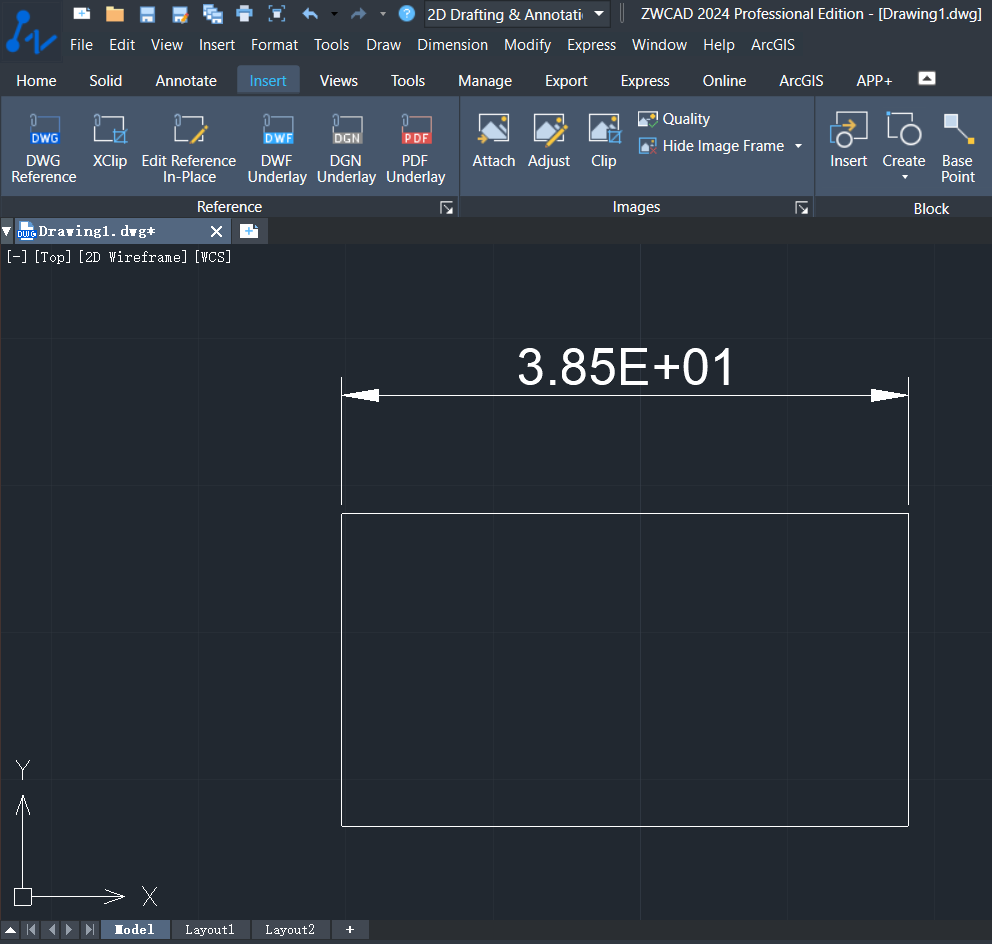
Task: Expand the redo history dropdown arrow
Action: (383, 13)
